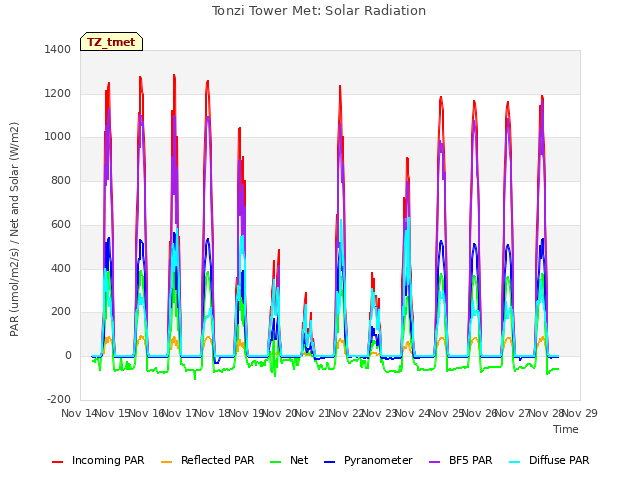Click the low Nov 21 radiation peak

(x=306, y=293)
